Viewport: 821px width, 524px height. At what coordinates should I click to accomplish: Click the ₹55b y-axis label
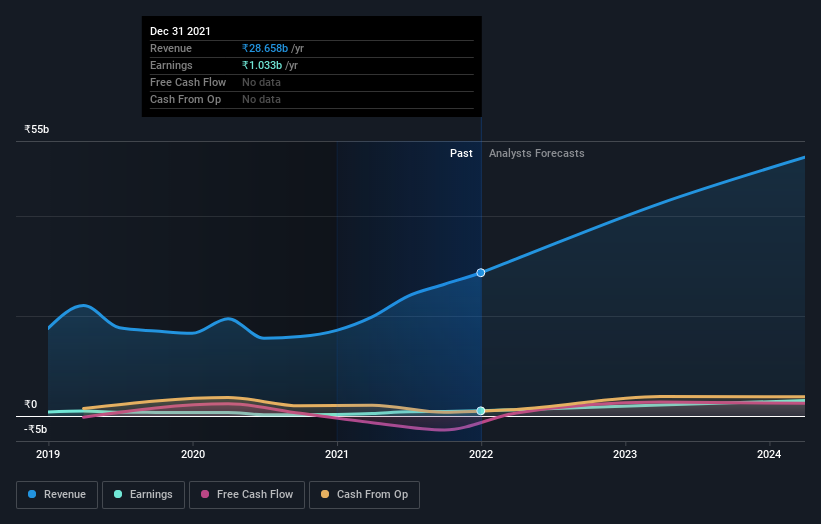37,129
